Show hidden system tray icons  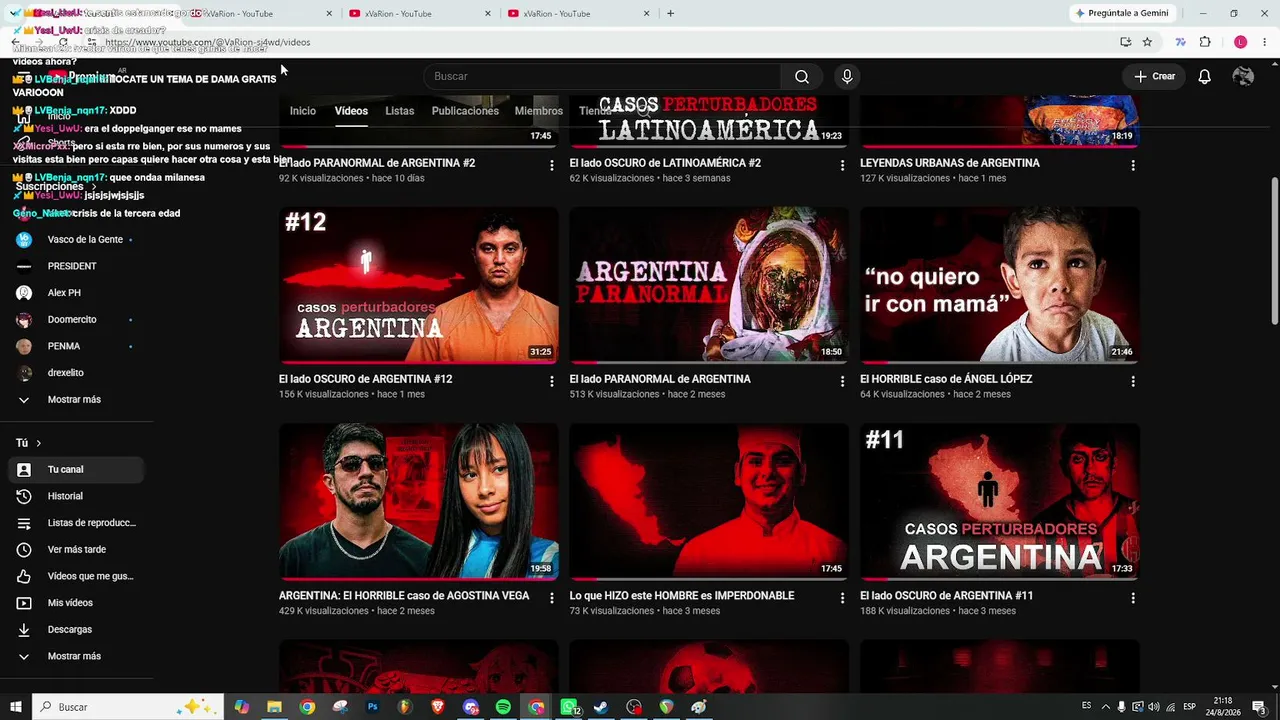[1105, 707]
